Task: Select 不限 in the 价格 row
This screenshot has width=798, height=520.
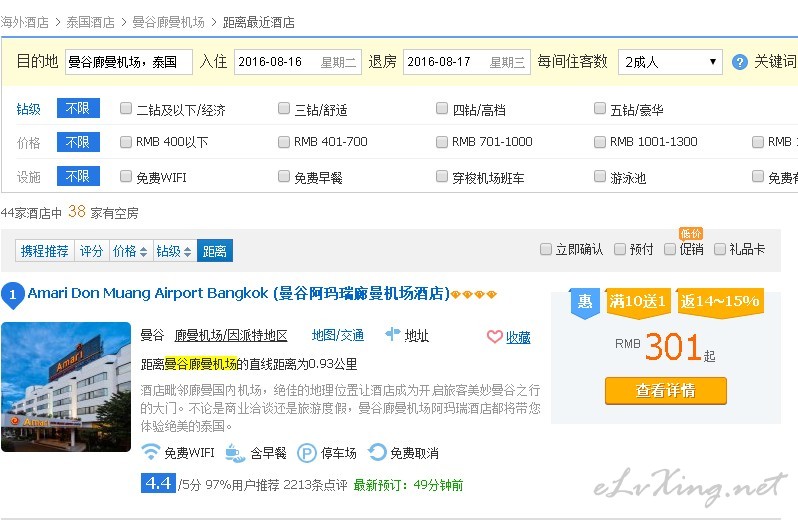Action: 78,142
